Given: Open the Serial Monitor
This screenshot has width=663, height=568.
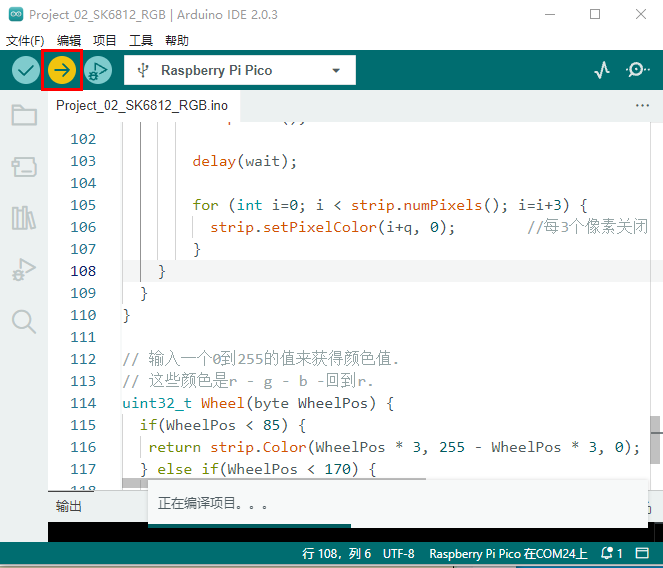Looking at the screenshot, I should tap(637, 70).
